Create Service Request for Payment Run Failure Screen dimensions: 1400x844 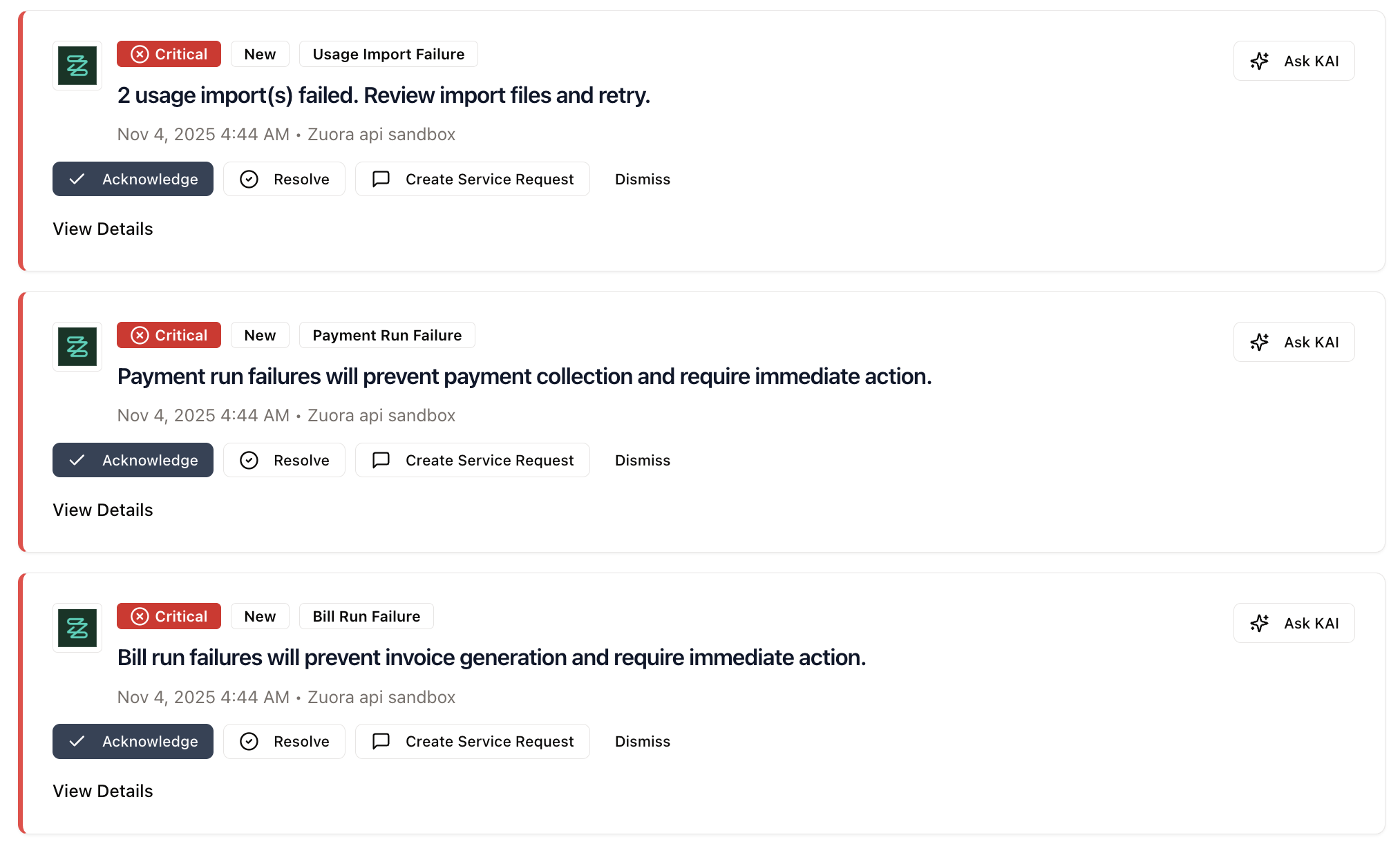coord(473,460)
